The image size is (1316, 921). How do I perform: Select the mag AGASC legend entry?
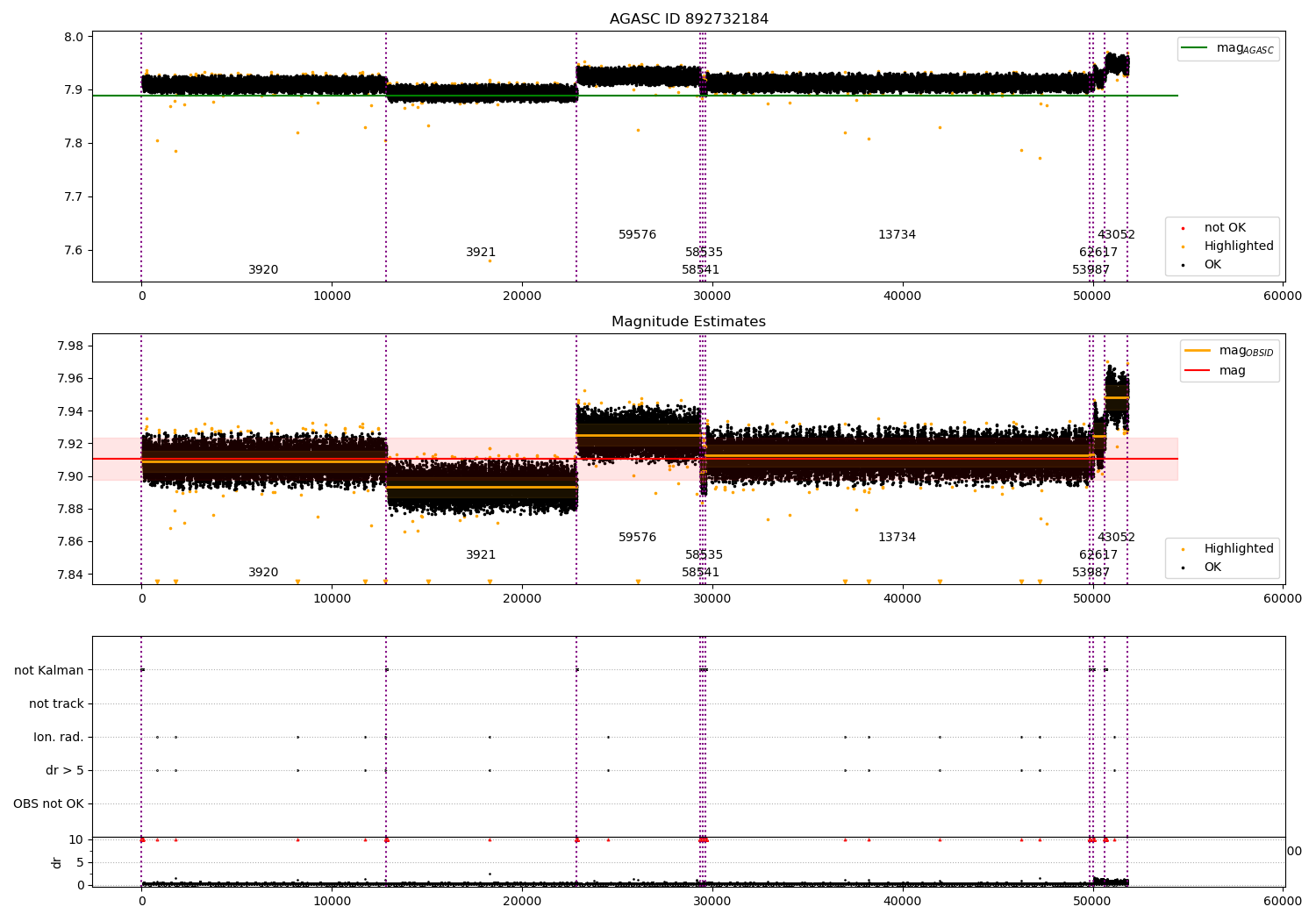(1227, 48)
